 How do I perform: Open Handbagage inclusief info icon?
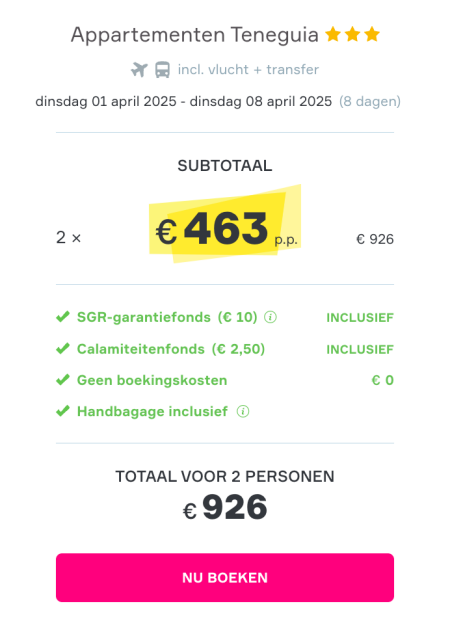[243, 411]
